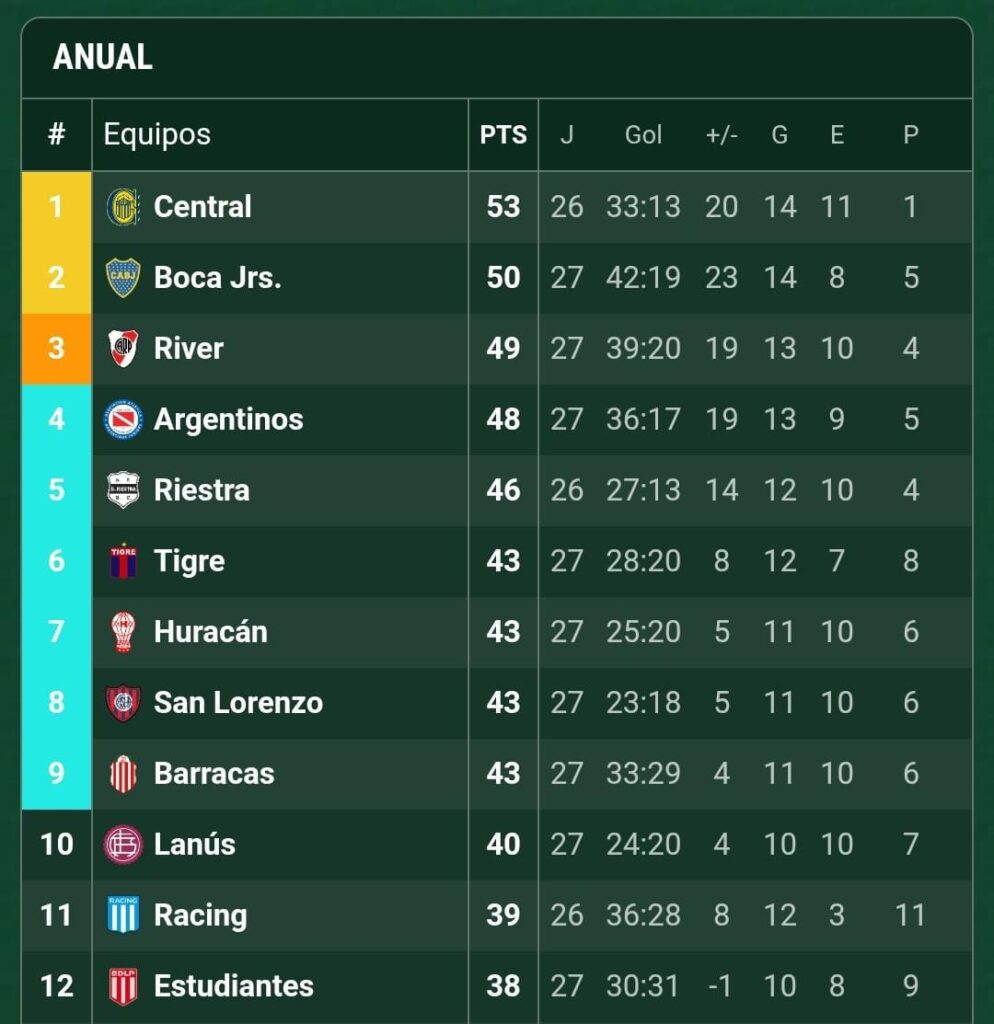Click the Boca Jrs. club crest

point(123,278)
